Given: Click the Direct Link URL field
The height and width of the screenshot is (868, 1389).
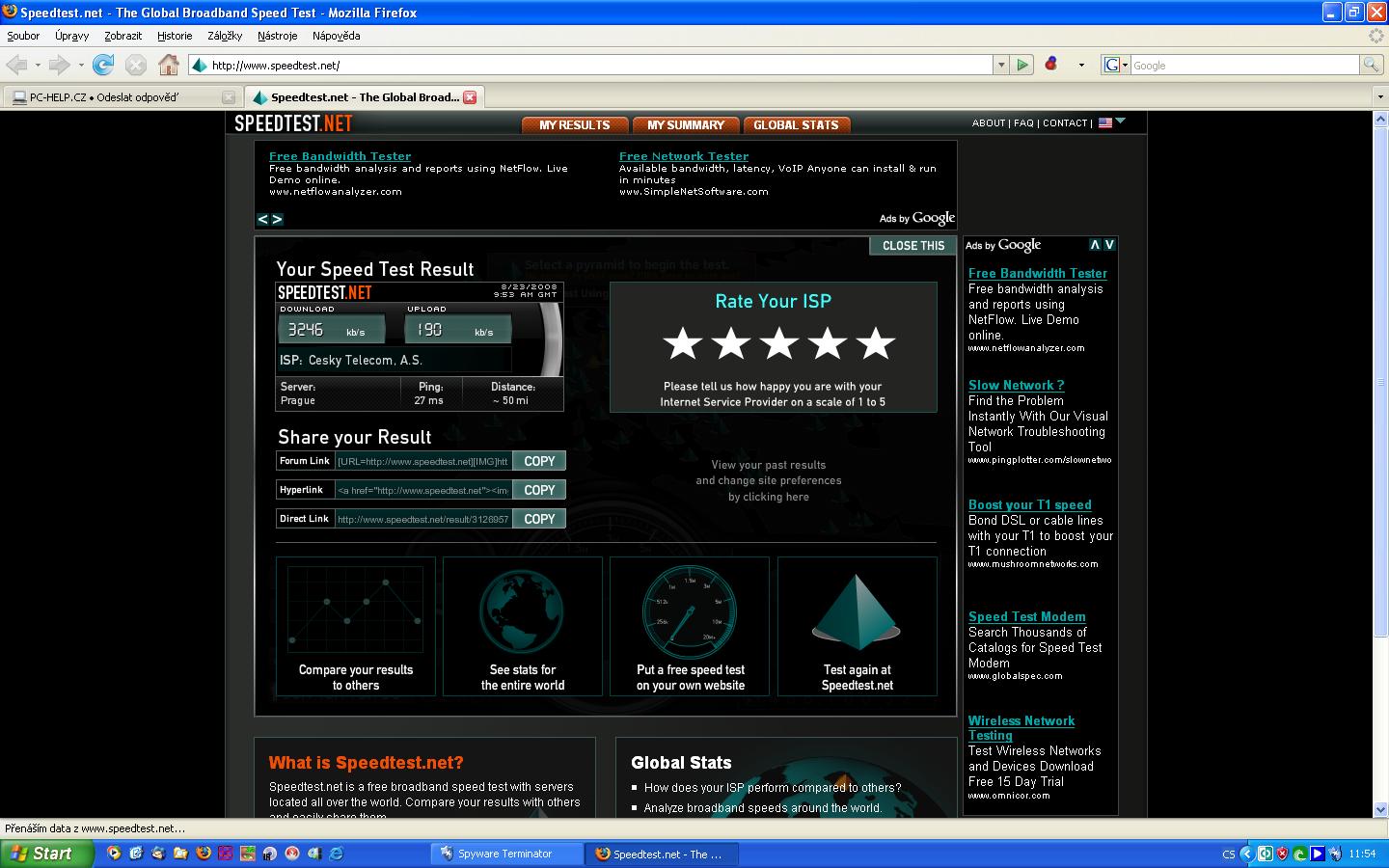Looking at the screenshot, I should pyautogui.click(x=422, y=519).
